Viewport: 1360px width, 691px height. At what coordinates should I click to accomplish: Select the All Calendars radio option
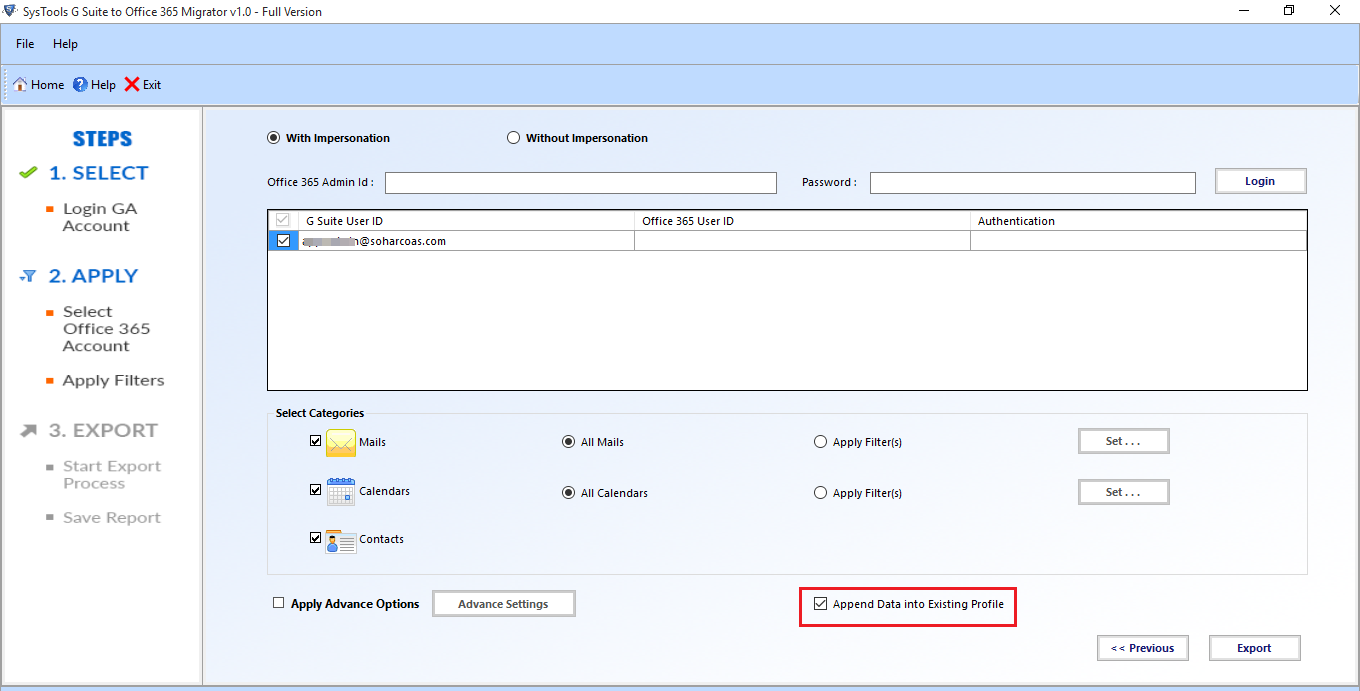[568, 493]
